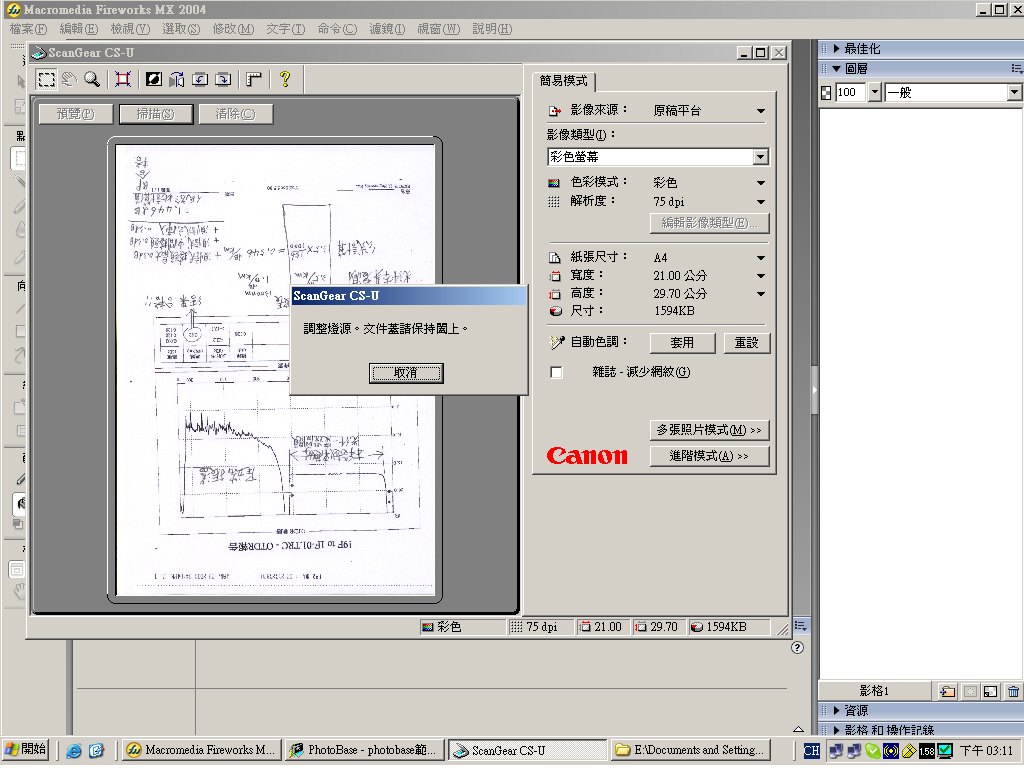Image resolution: width=1024 pixels, height=768 pixels.
Task: Open the properties panel options list icon
Action: [x=801, y=626]
